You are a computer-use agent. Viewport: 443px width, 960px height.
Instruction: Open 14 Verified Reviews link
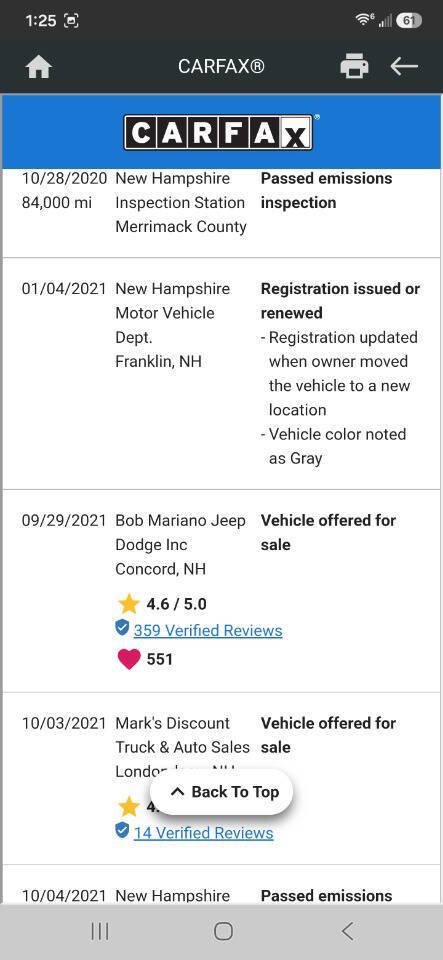coord(203,833)
